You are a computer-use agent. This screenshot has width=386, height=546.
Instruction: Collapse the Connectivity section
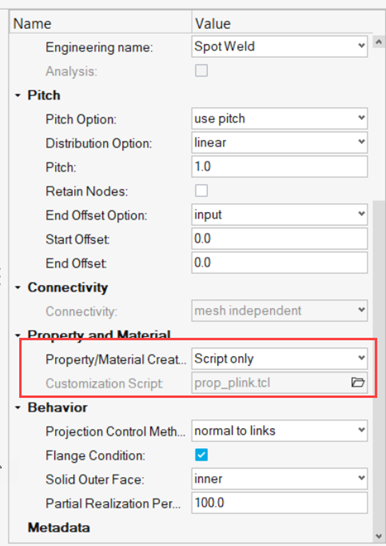point(18,287)
